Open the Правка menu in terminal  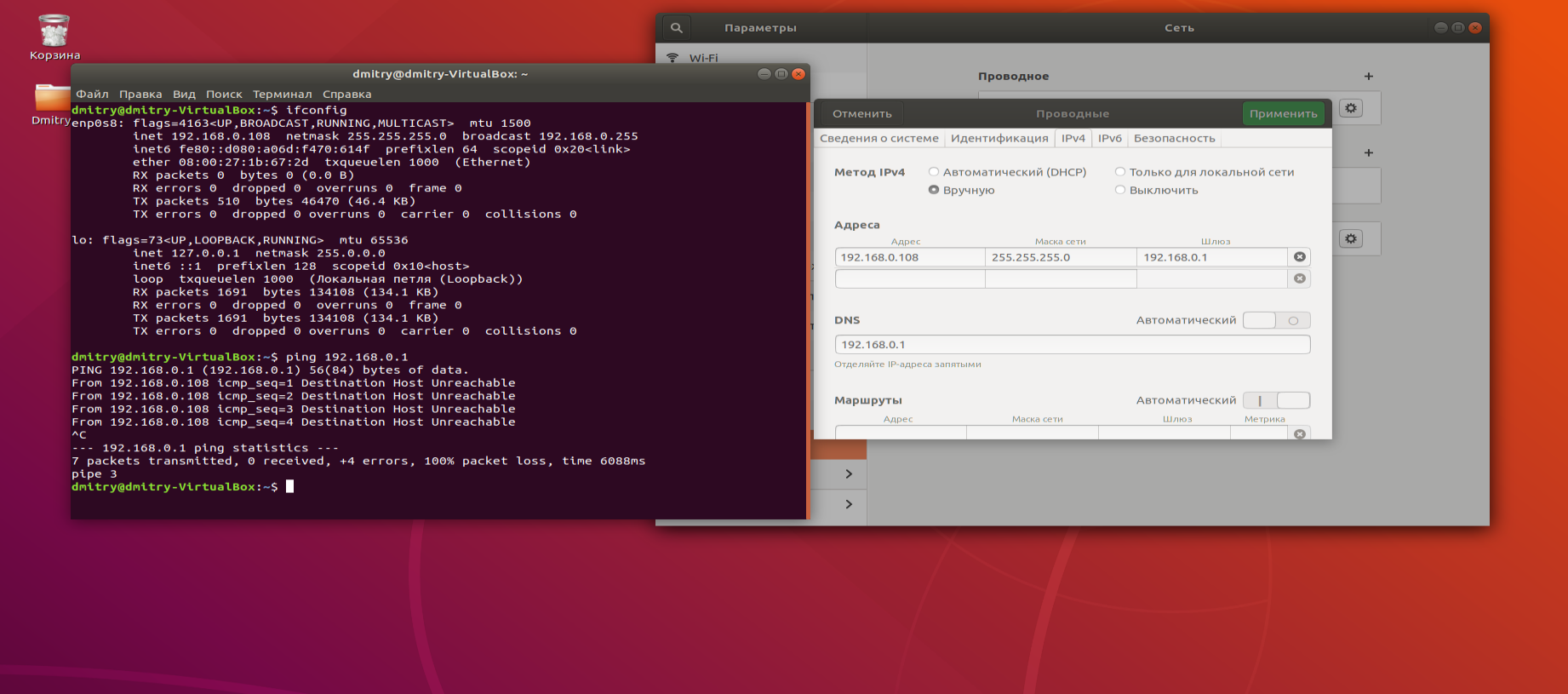coord(140,94)
